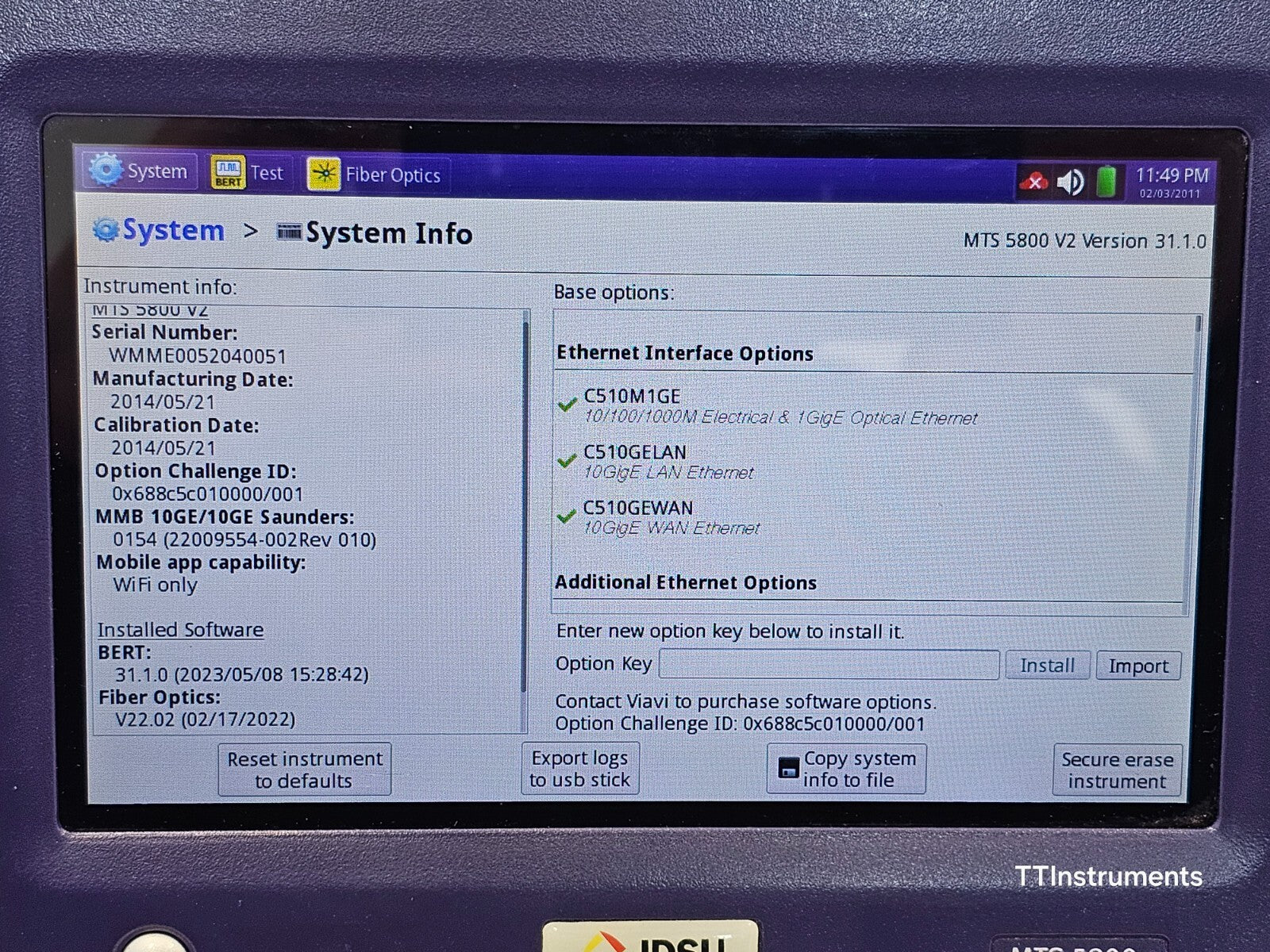
Task: Select the Calibration Date label
Action: pyautogui.click(x=176, y=425)
